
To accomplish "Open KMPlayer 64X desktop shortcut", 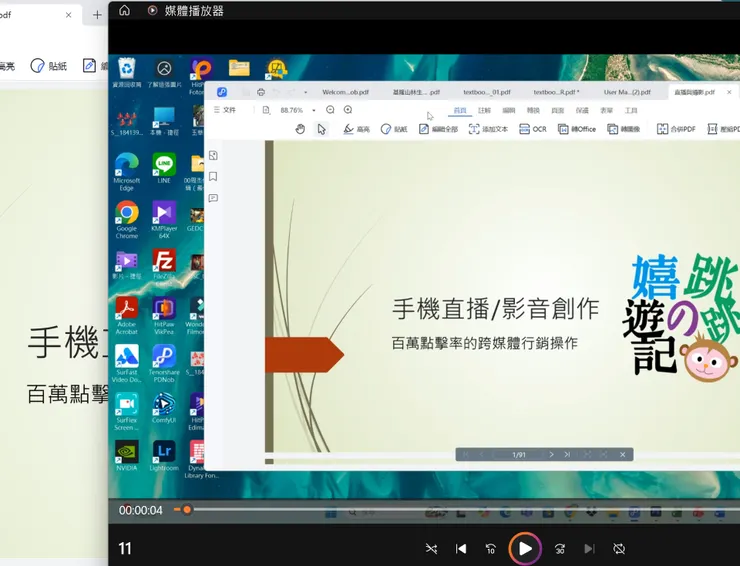I will click(164, 220).
